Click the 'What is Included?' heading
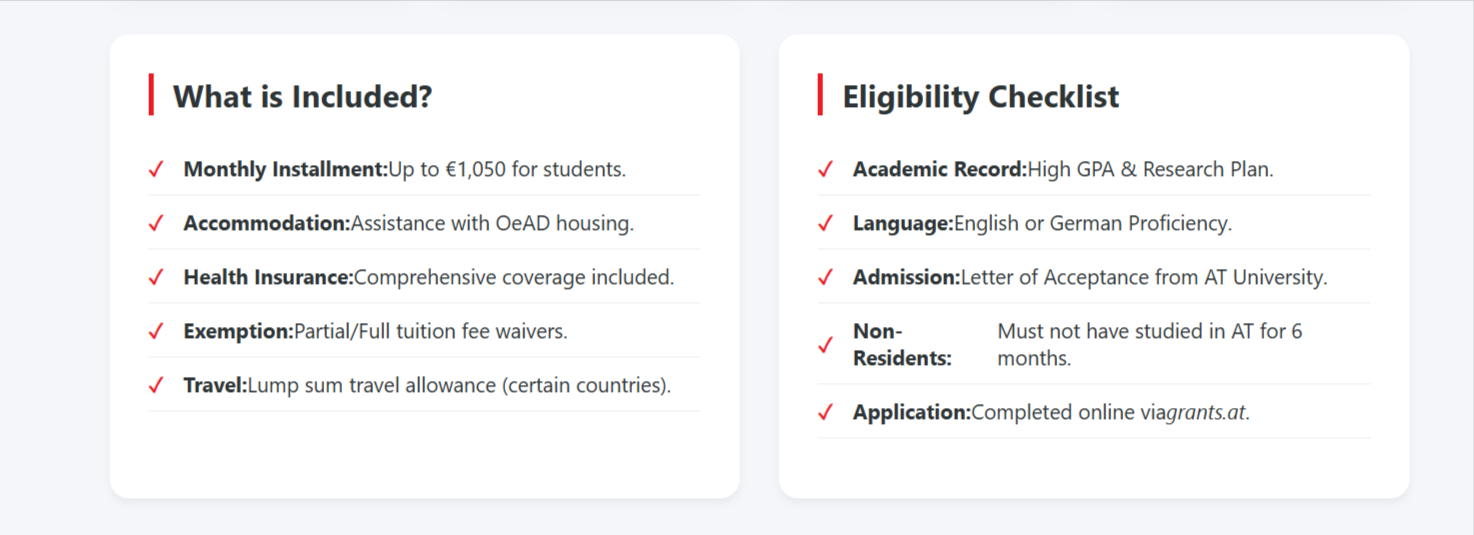The width and height of the screenshot is (1474, 535). tap(302, 97)
